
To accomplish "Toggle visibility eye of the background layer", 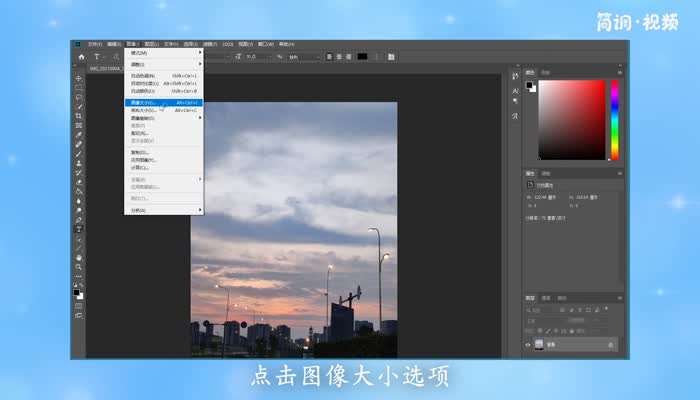I will (529, 345).
